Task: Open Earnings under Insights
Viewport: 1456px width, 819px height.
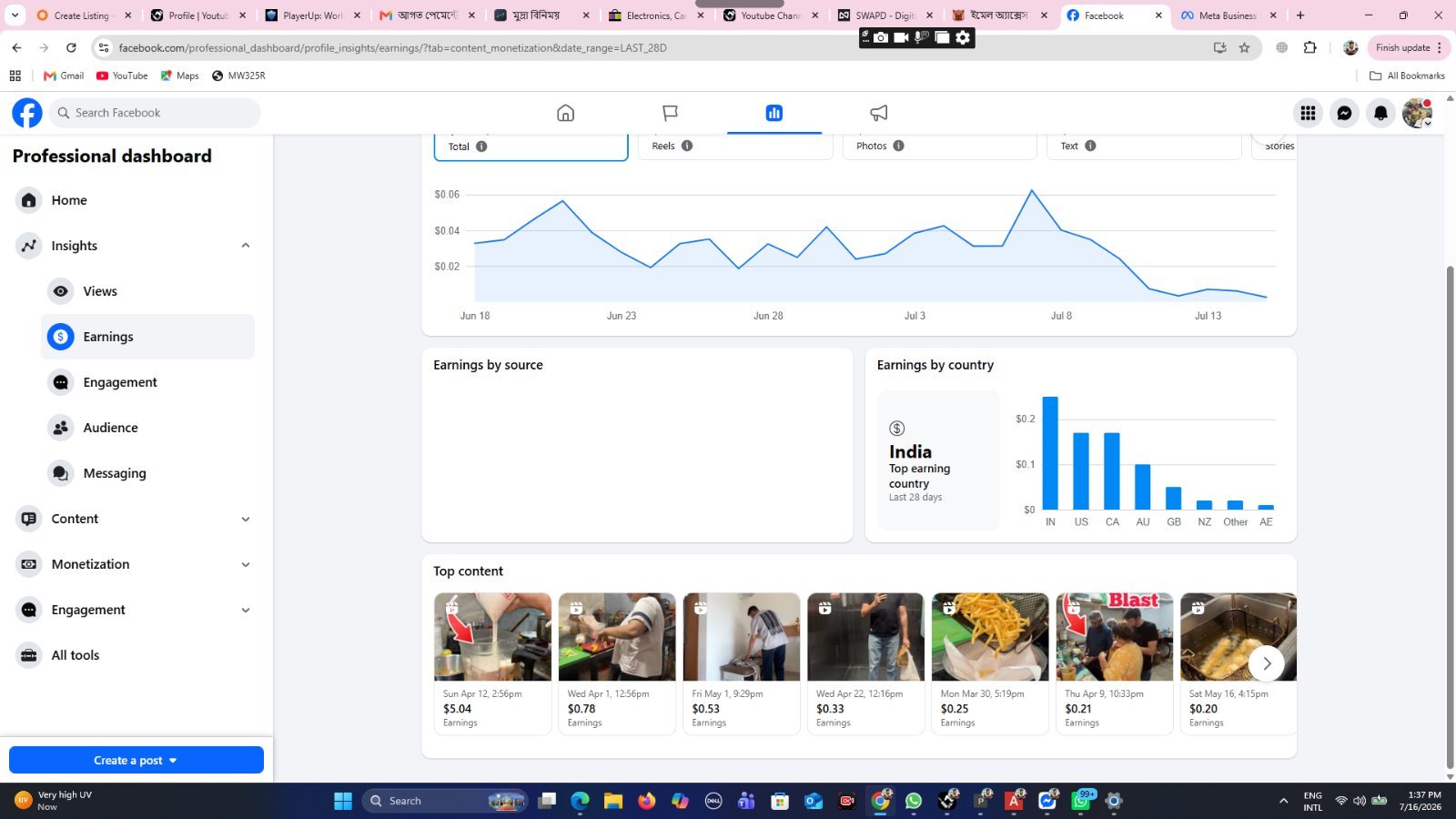Action: 147,337
